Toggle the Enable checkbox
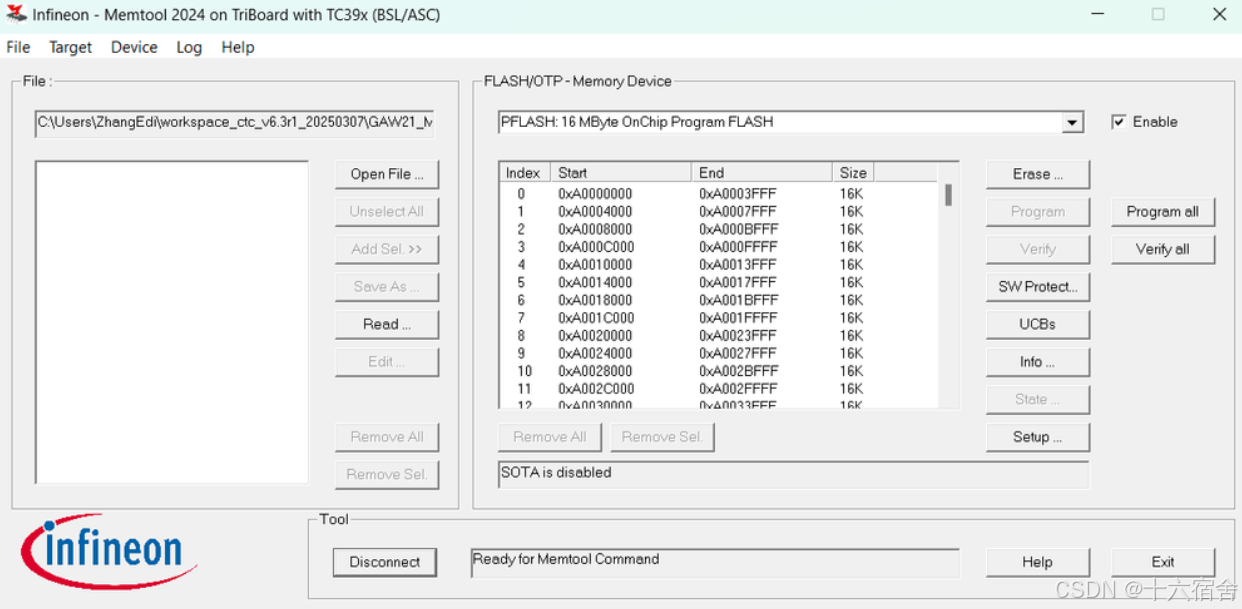Screen dimensions: 1242x609 coord(1119,122)
